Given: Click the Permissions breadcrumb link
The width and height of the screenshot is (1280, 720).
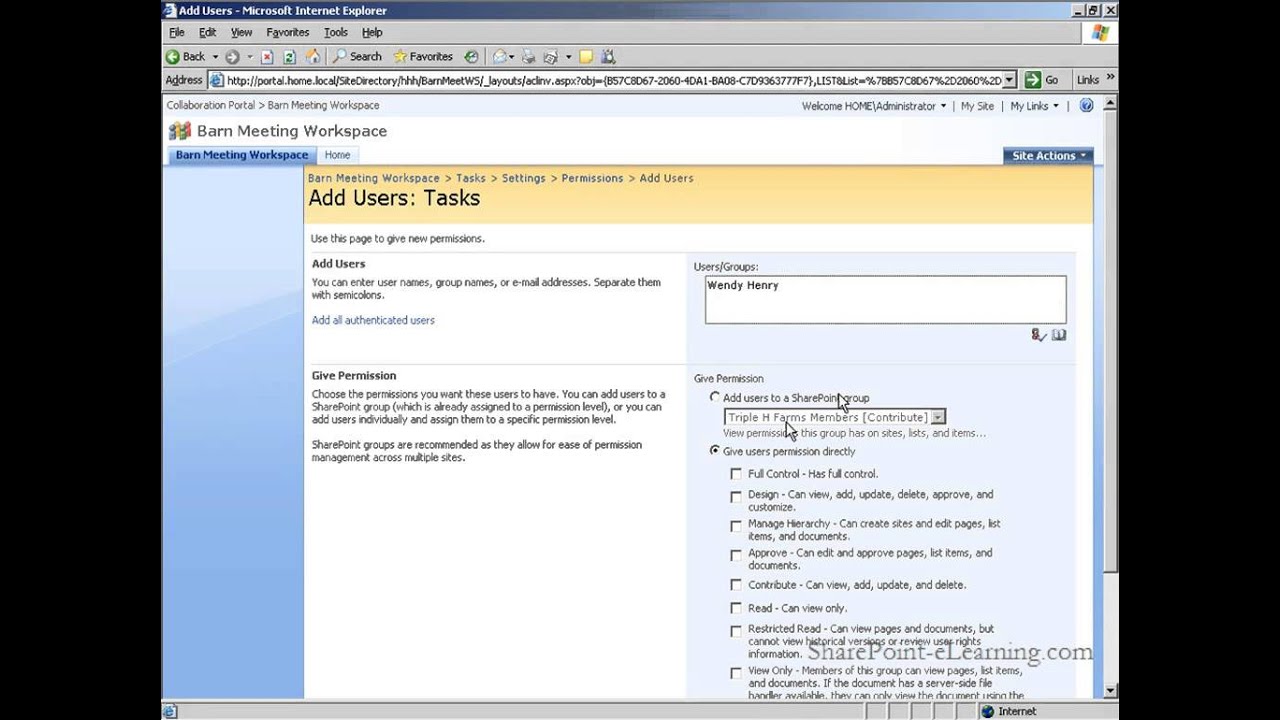Looking at the screenshot, I should pyautogui.click(x=592, y=178).
